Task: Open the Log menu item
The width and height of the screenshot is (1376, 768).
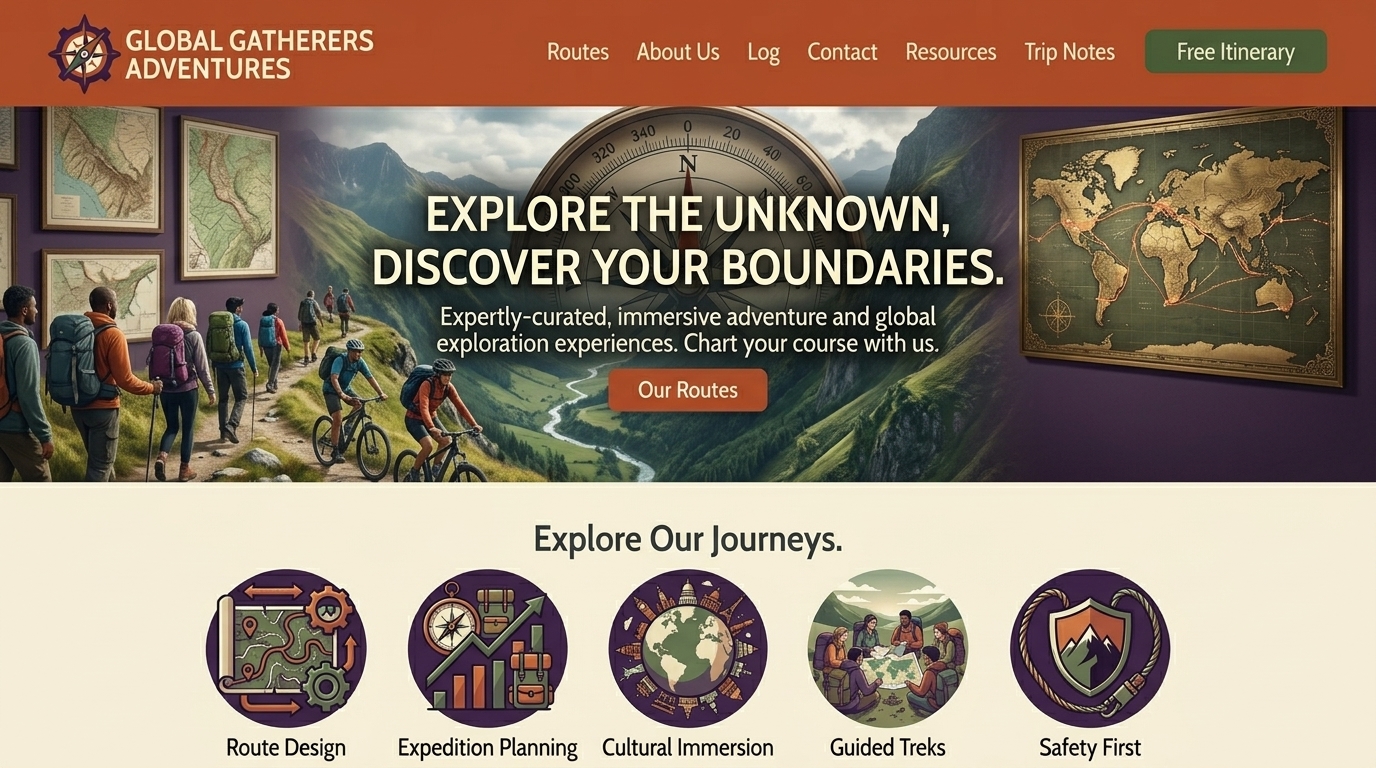Action: click(763, 53)
